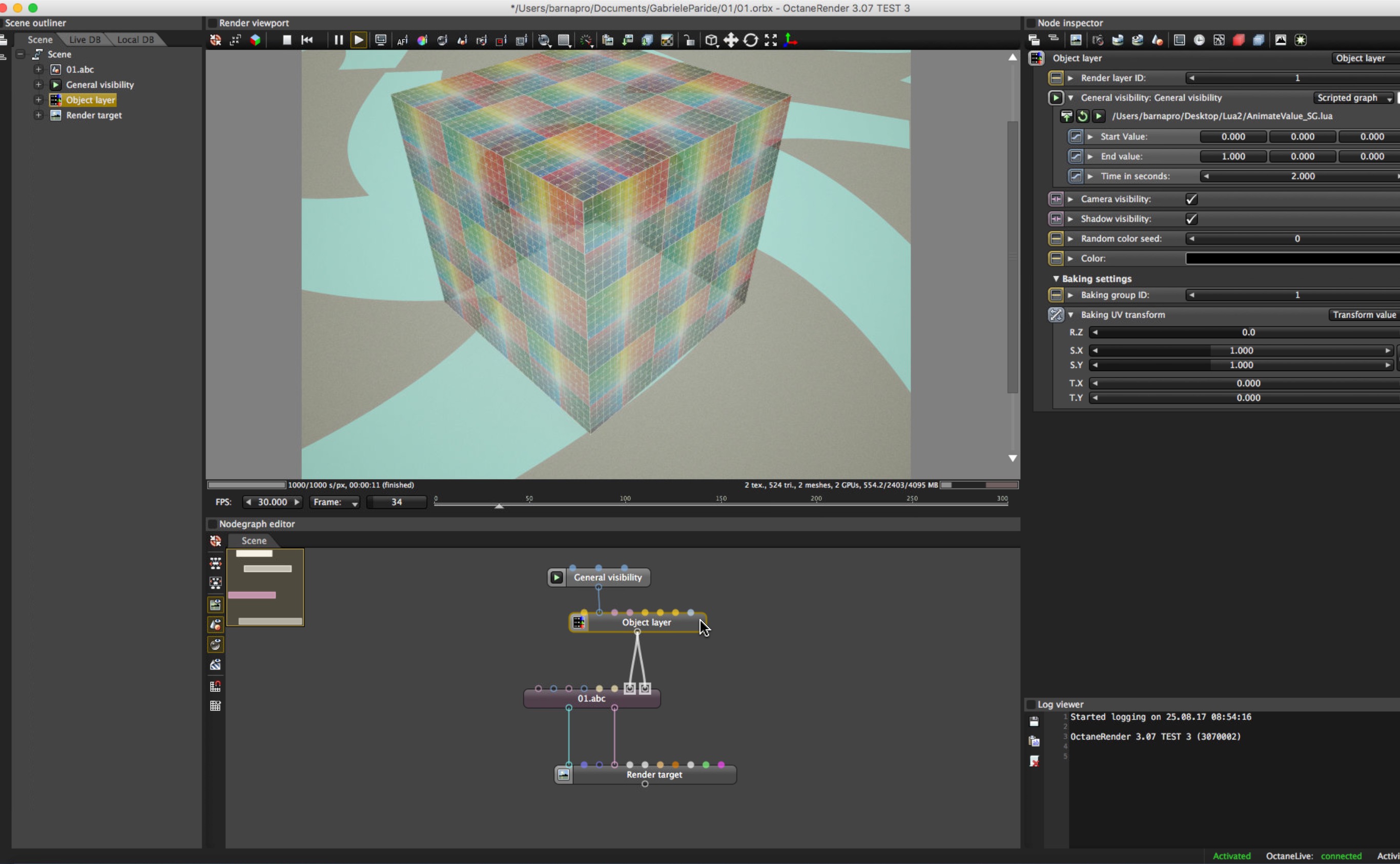Image resolution: width=1400 pixels, height=864 pixels.
Task: Toggle the world axis gizmo icon
Action: 790,40
